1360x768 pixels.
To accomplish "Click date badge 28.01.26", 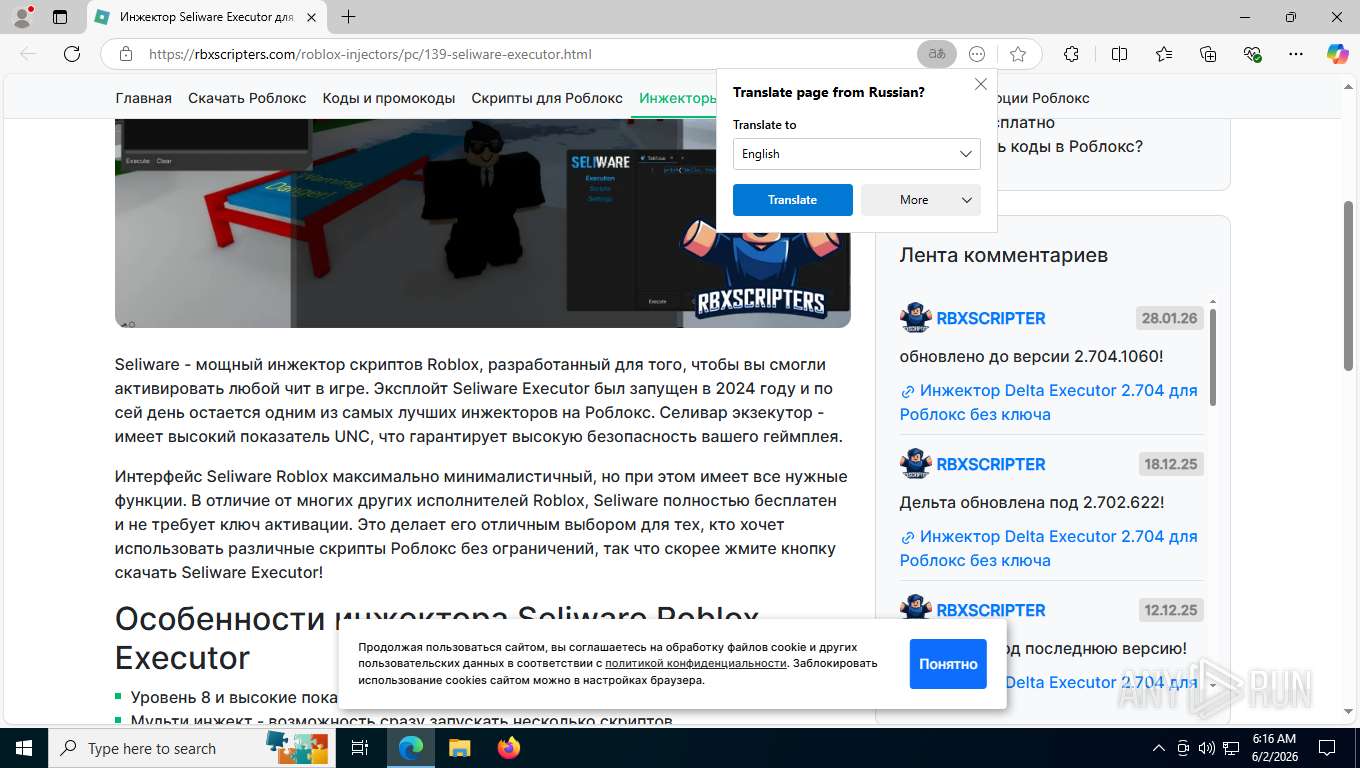I will (x=1170, y=318).
